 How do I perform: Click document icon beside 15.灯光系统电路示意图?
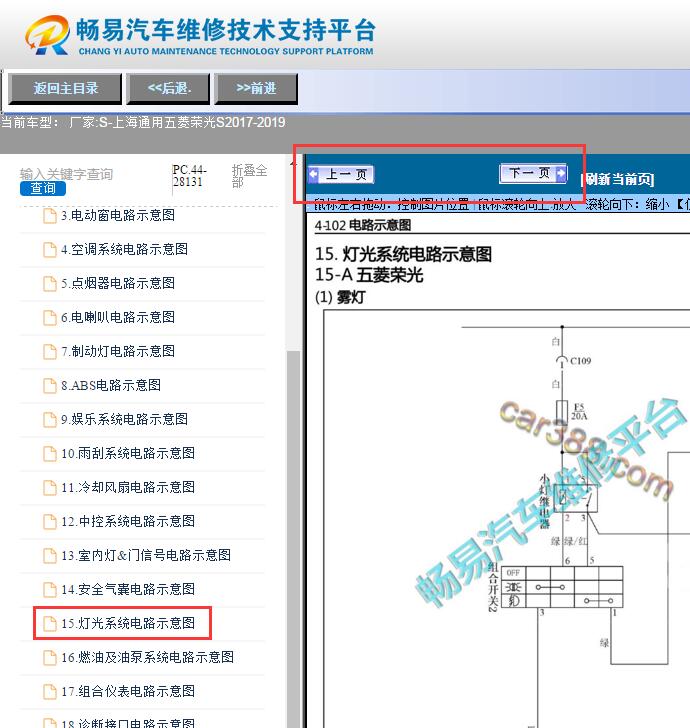(50, 624)
